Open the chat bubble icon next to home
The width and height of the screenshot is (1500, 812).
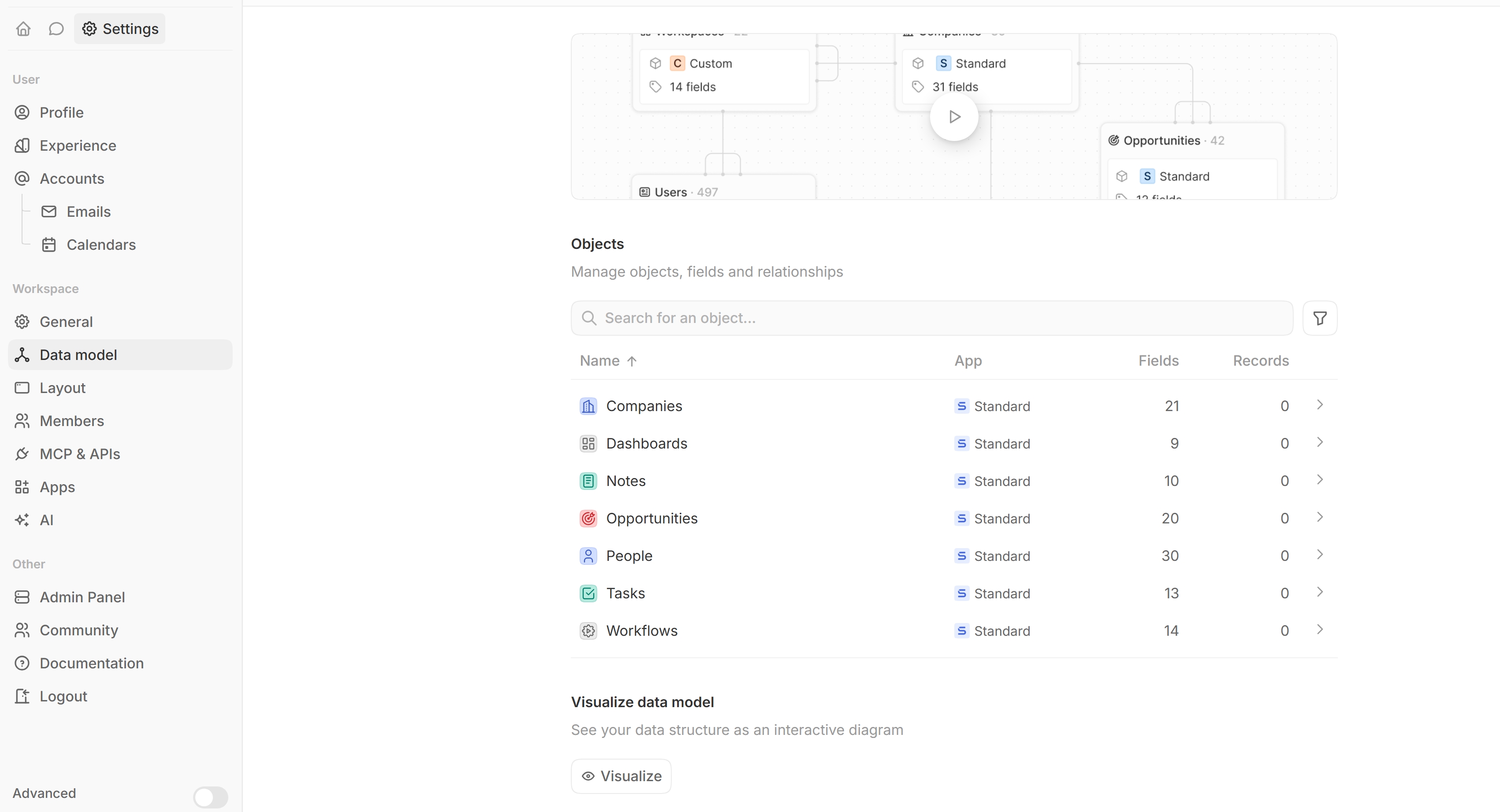click(56, 29)
